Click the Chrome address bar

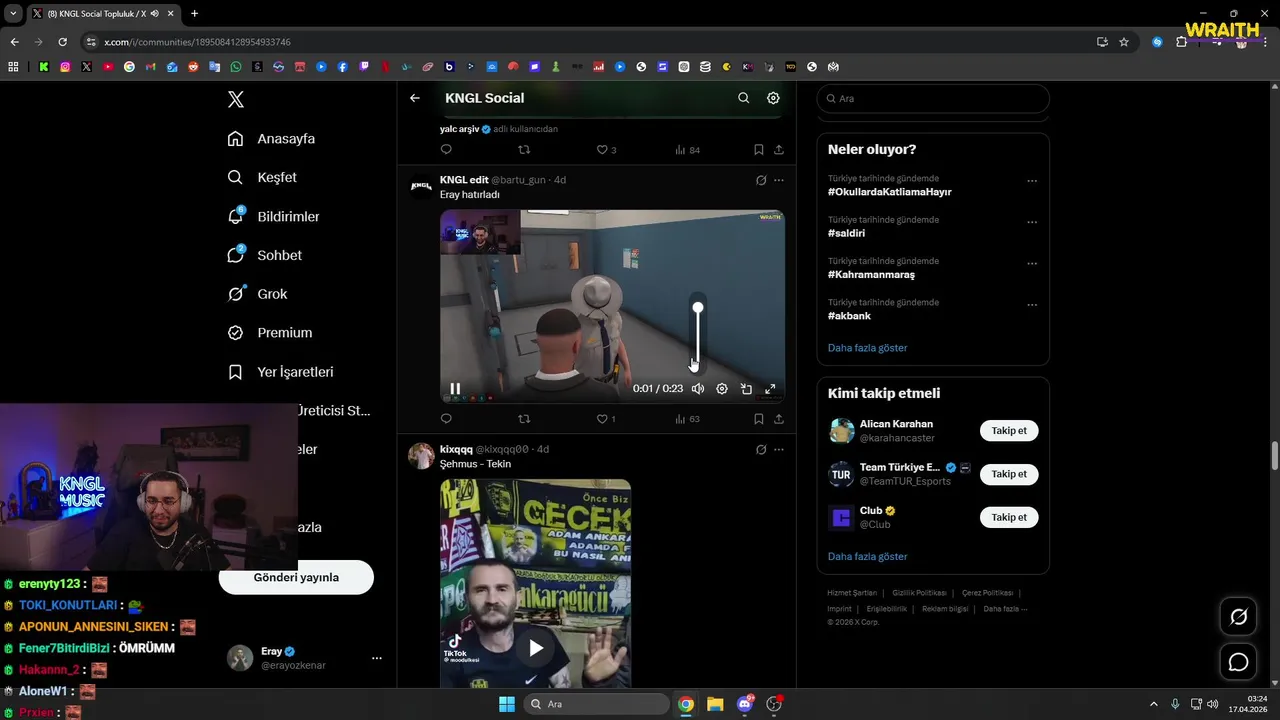click(x=590, y=42)
